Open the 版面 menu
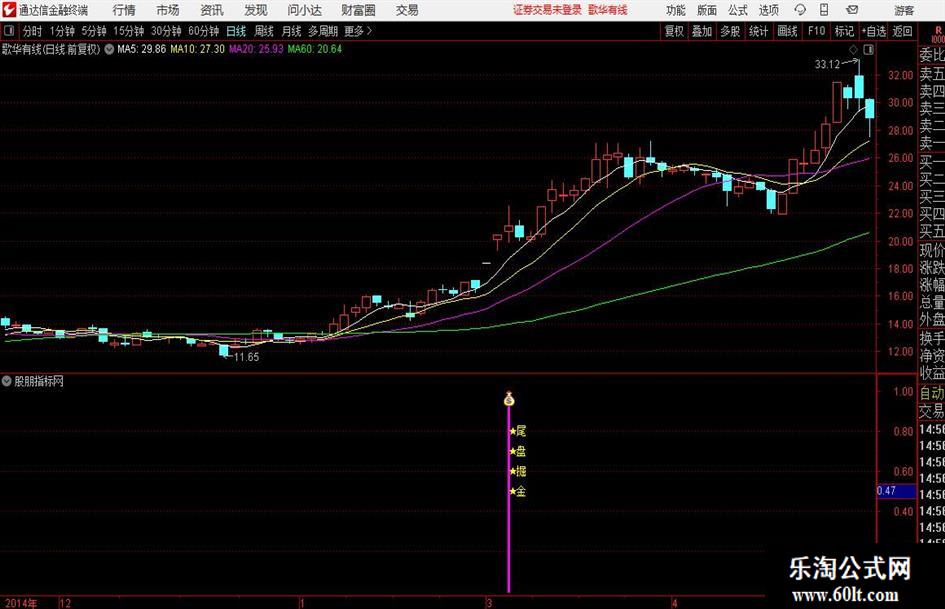 706,10
